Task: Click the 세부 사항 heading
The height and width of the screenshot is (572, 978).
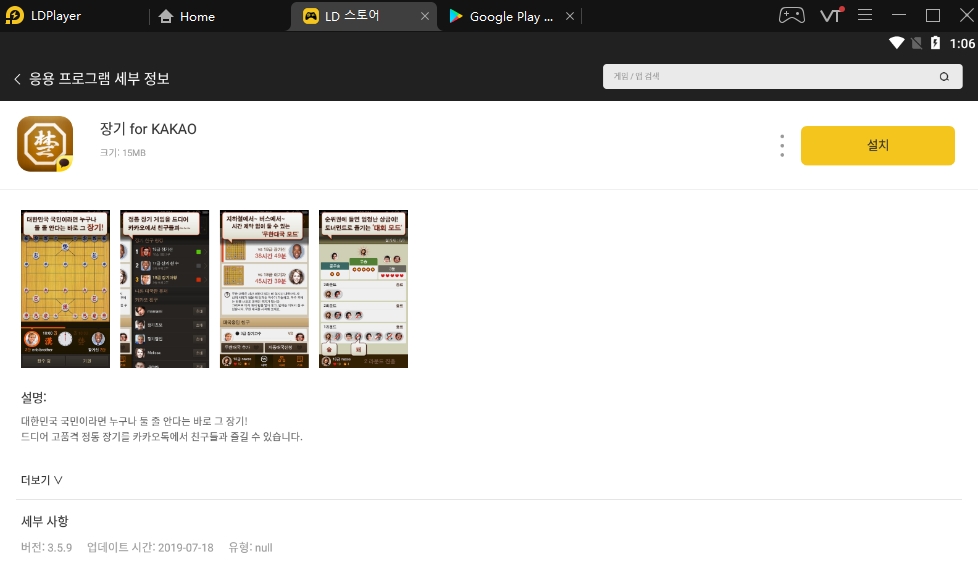Action: [x=45, y=521]
